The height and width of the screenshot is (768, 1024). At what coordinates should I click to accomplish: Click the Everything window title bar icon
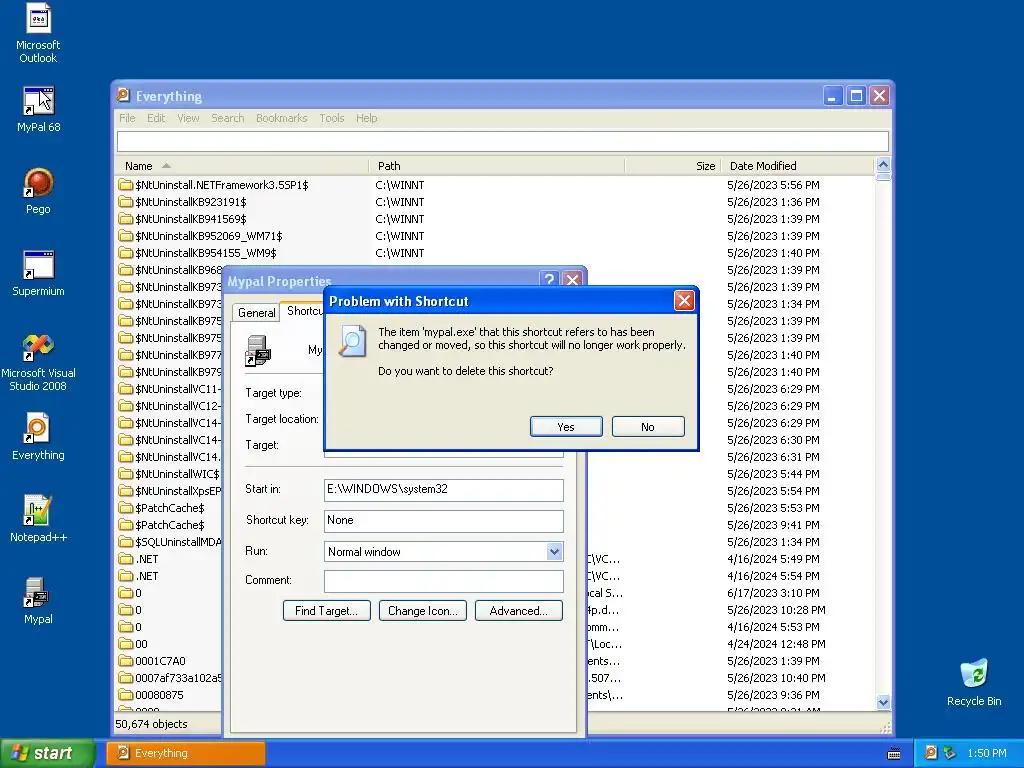[123, 95]
